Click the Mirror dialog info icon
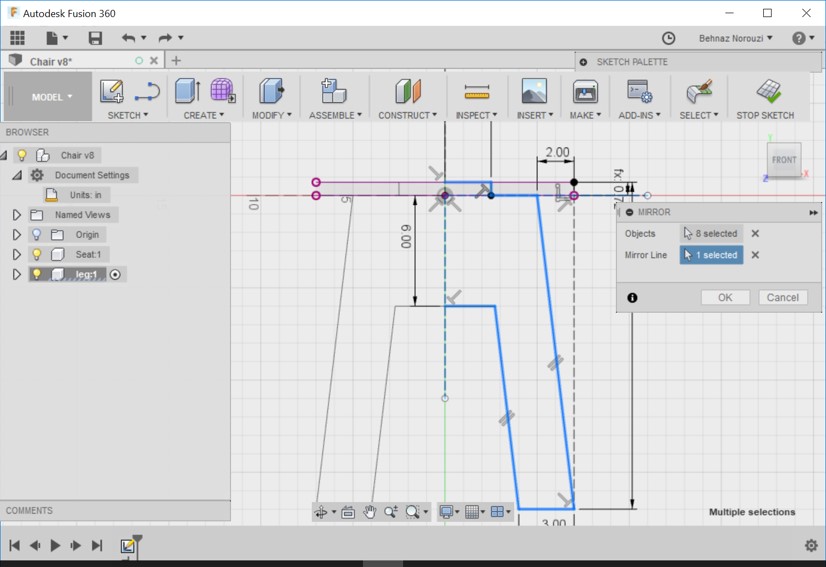The image size is (826, 567). coord(632,298)
